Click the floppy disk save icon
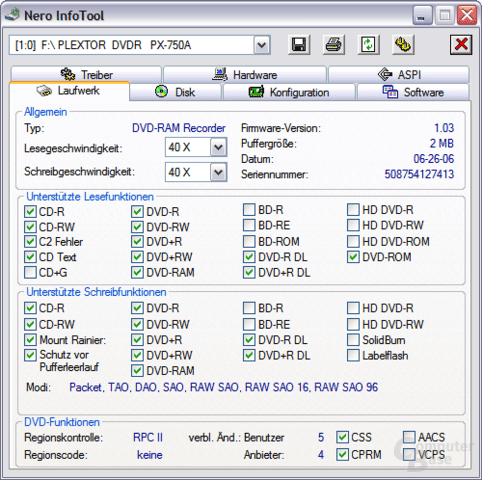The width and height of the screenshot is (482, 480). click(x=299, y=44)
